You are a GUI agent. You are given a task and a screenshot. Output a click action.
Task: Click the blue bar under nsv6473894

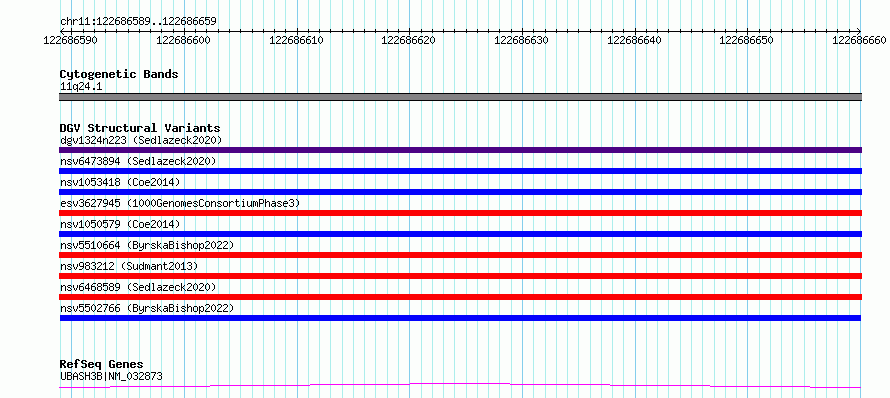coord(460,171)
